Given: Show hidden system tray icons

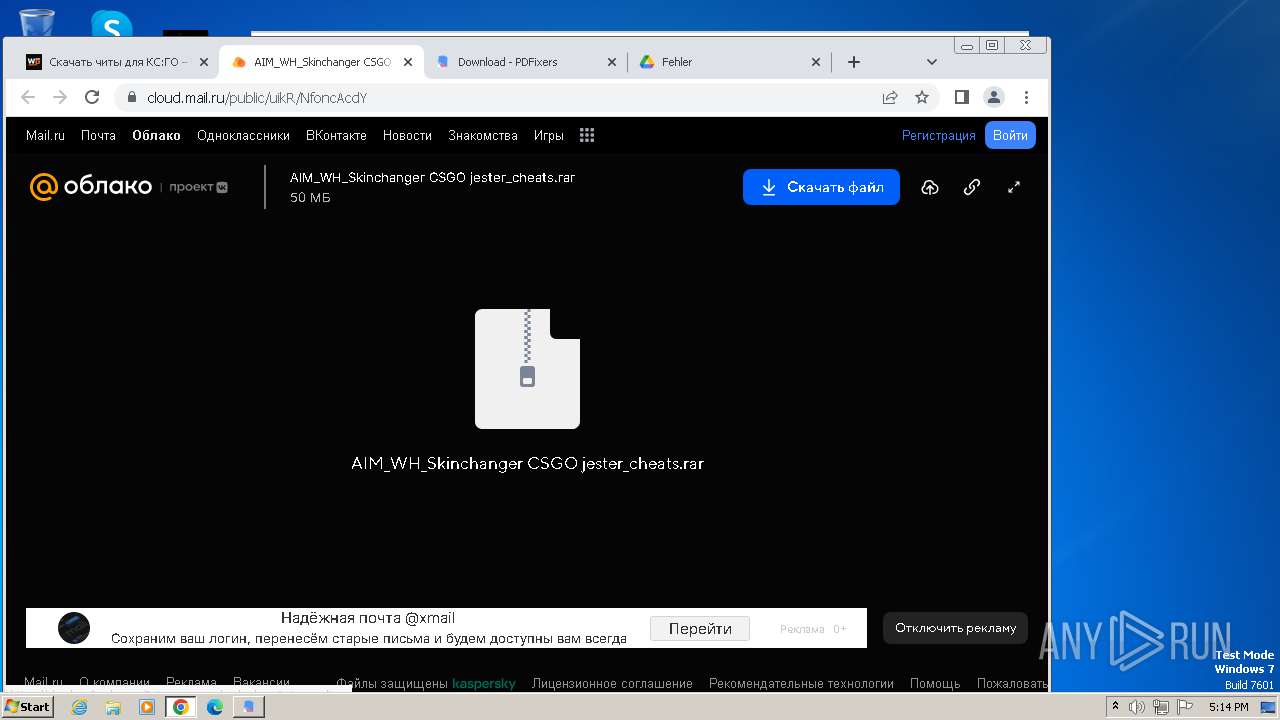Looking at the screenshot, I should (1116, 707).
